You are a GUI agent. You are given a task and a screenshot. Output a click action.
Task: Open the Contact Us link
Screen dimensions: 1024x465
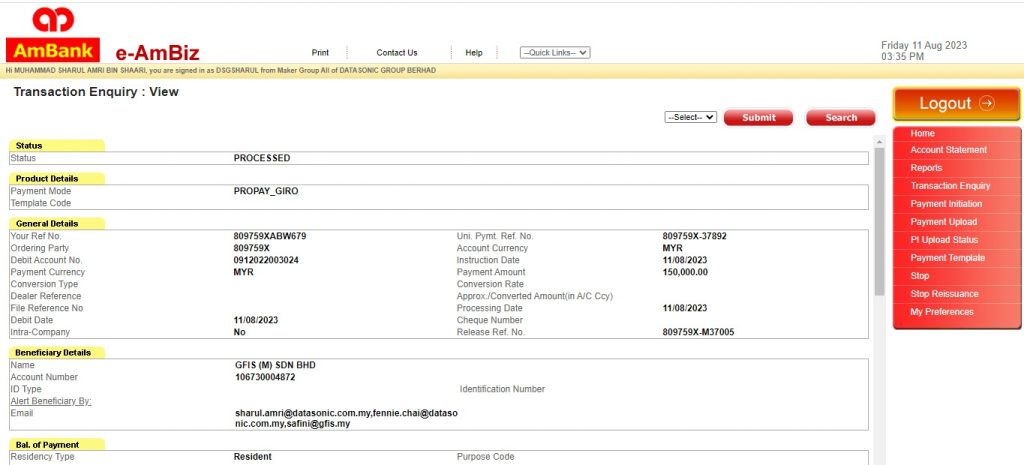point(397,53)
